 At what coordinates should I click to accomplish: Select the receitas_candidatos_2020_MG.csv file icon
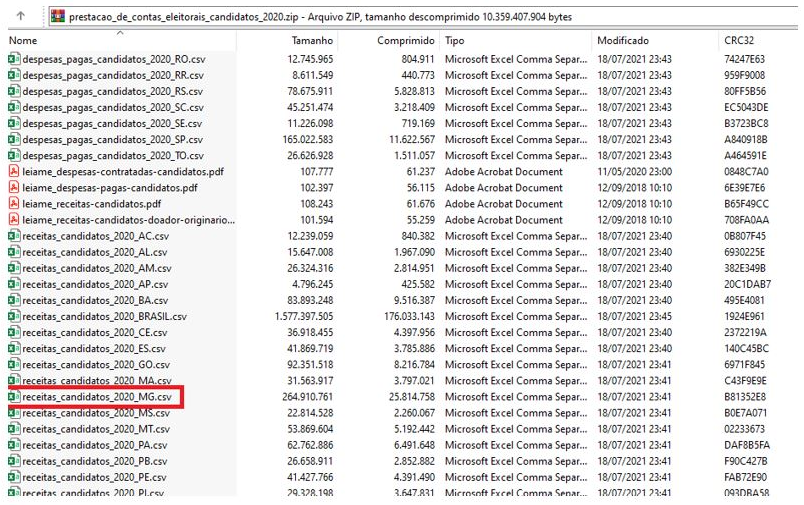(x=13, y=397)
